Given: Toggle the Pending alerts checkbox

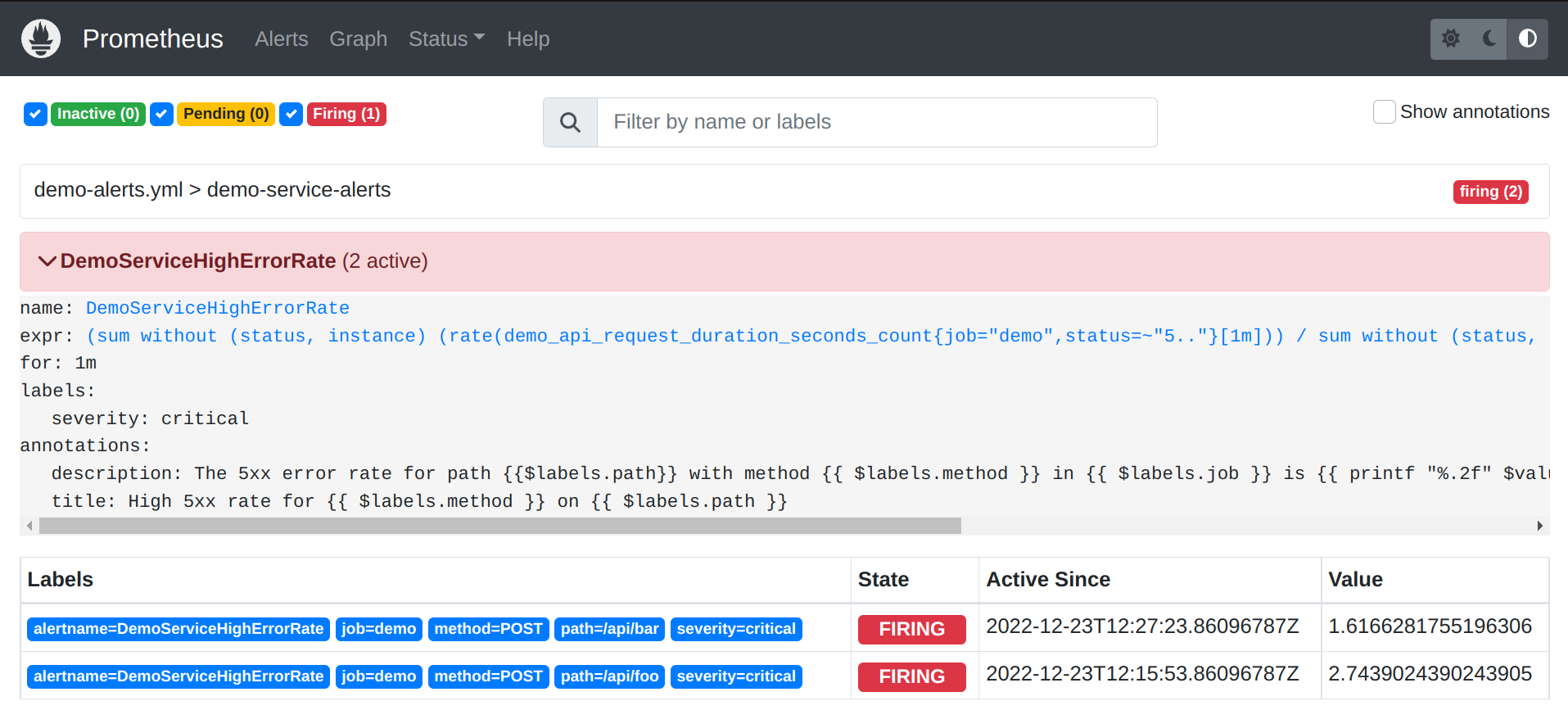Looking at the screenshot, I should tap(161, 114).
